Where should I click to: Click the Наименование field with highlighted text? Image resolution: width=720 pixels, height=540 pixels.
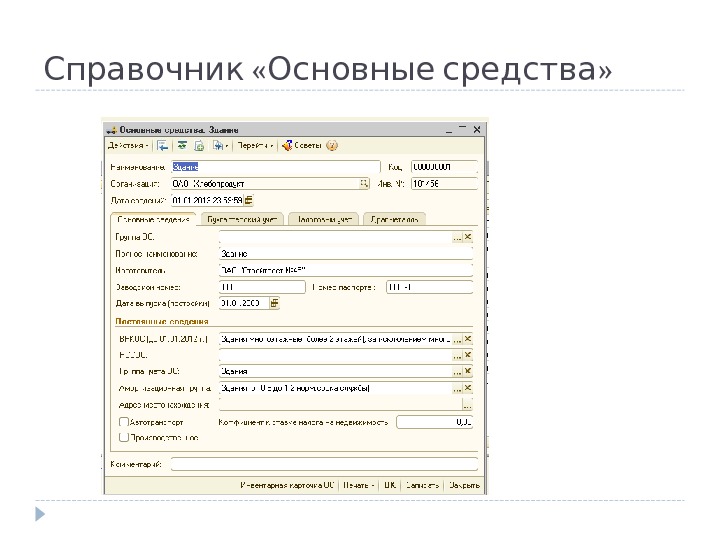click(x=276, y=167)
